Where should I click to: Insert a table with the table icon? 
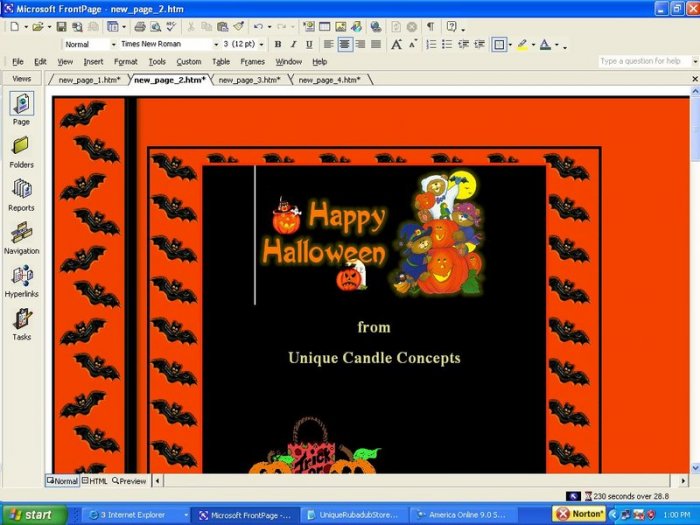point(325,27)
